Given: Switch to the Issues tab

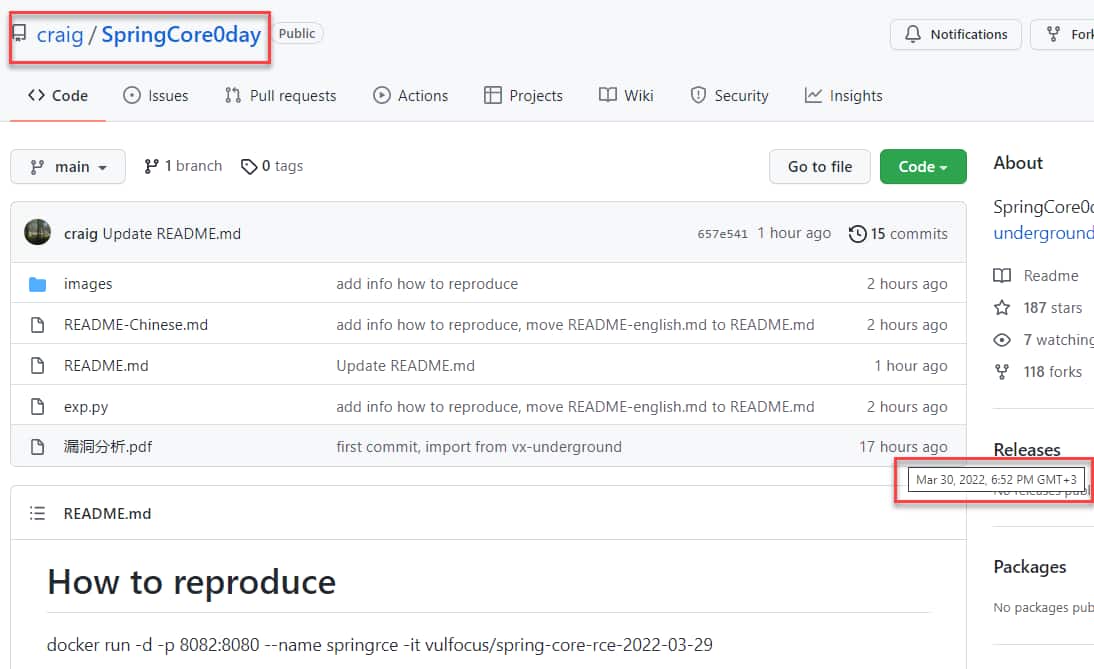Looking at the screenshot, I should 155,96.
